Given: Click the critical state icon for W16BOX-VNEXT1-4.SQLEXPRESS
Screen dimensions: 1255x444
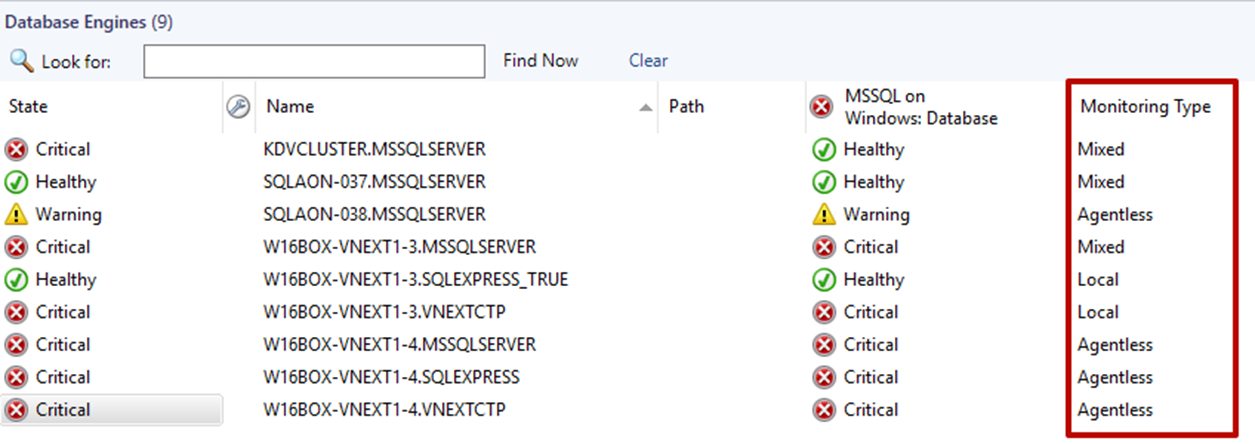Looking at the screenshot, I should [x=17, y=377].
